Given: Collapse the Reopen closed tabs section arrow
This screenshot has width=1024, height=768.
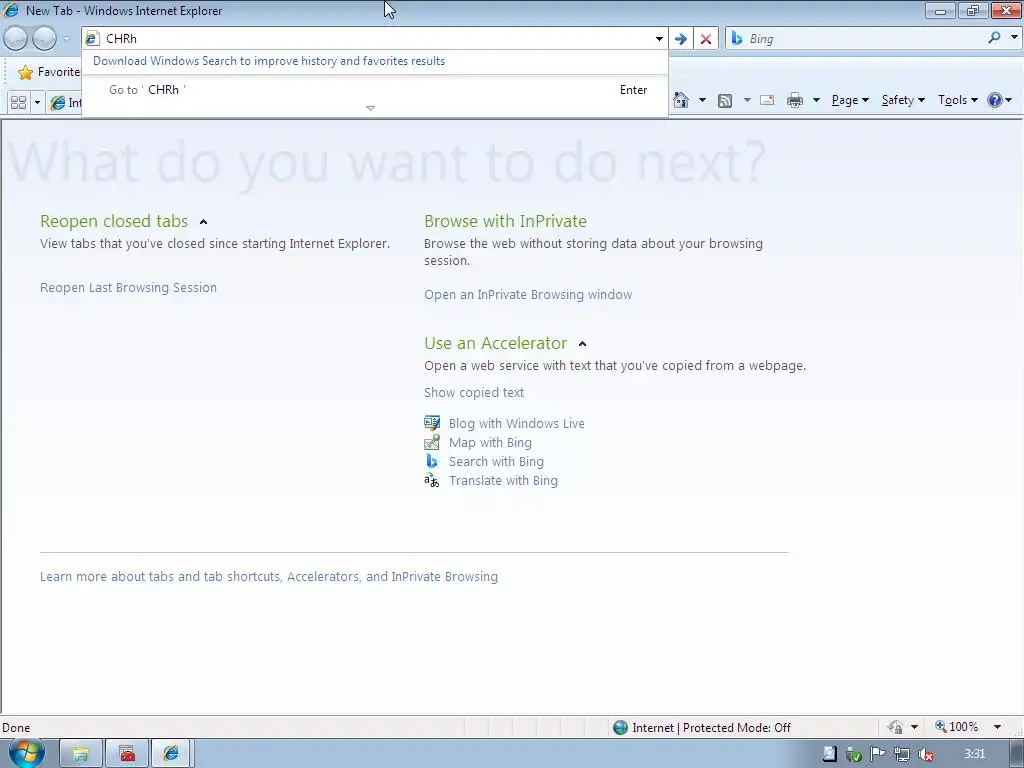Looking at the screenshot, I should [203, 222].
